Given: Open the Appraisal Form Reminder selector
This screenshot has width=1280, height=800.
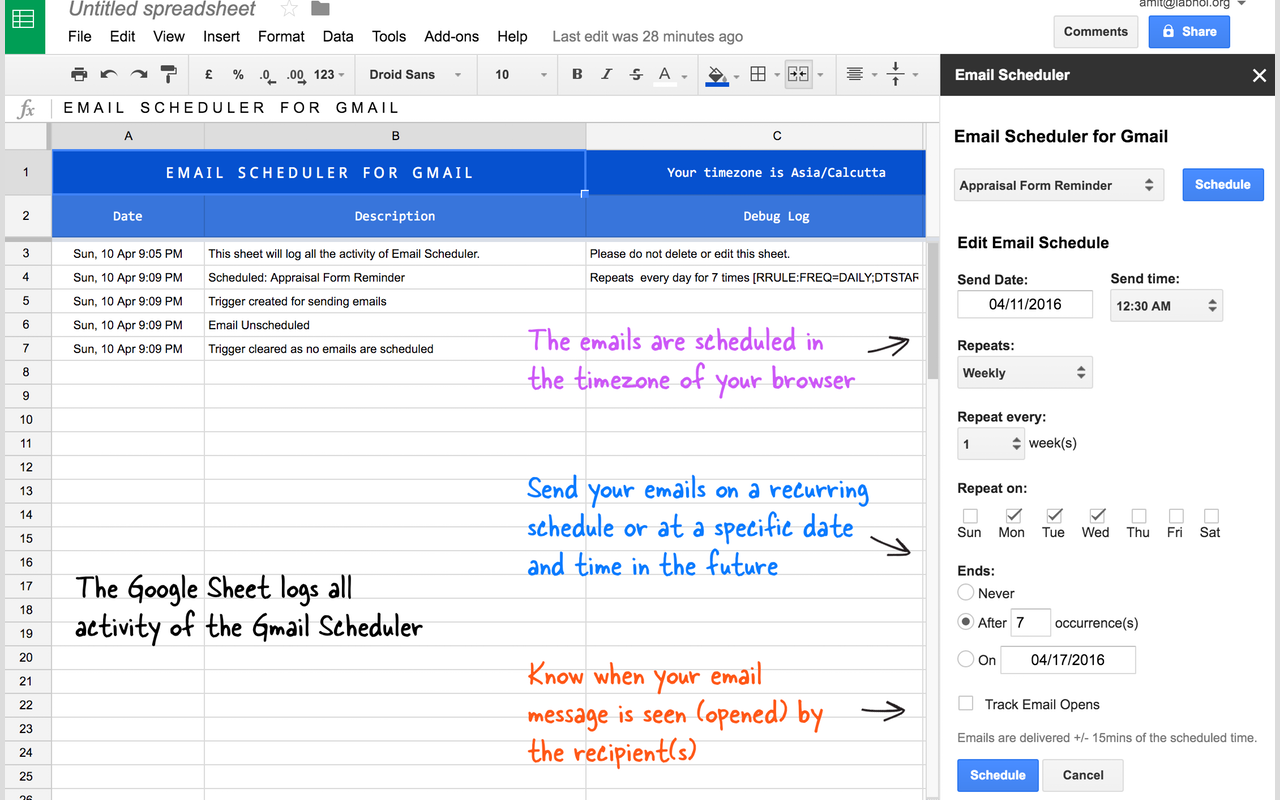Looking at the screenshot, I should tap(1058, 185).
